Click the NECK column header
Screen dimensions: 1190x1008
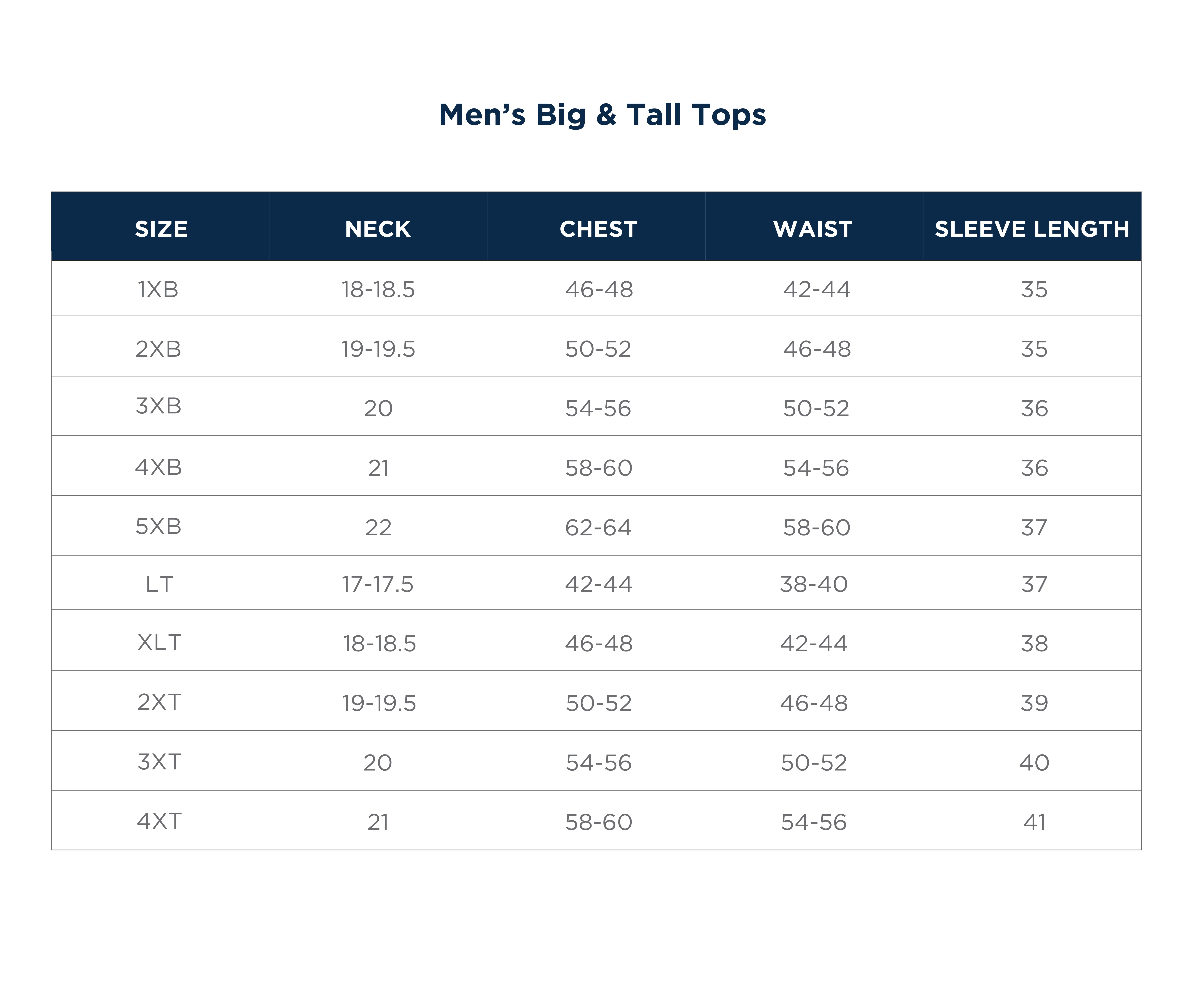click(378, 229)
